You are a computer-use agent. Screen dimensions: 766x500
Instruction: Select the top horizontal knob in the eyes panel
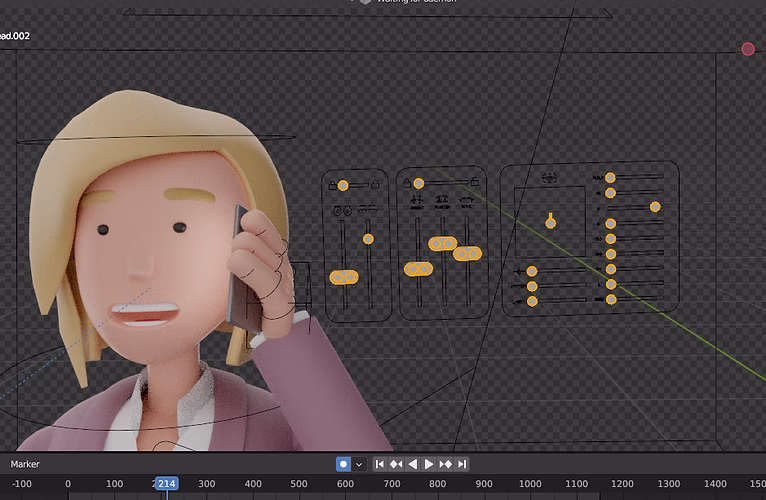point(343,185)
